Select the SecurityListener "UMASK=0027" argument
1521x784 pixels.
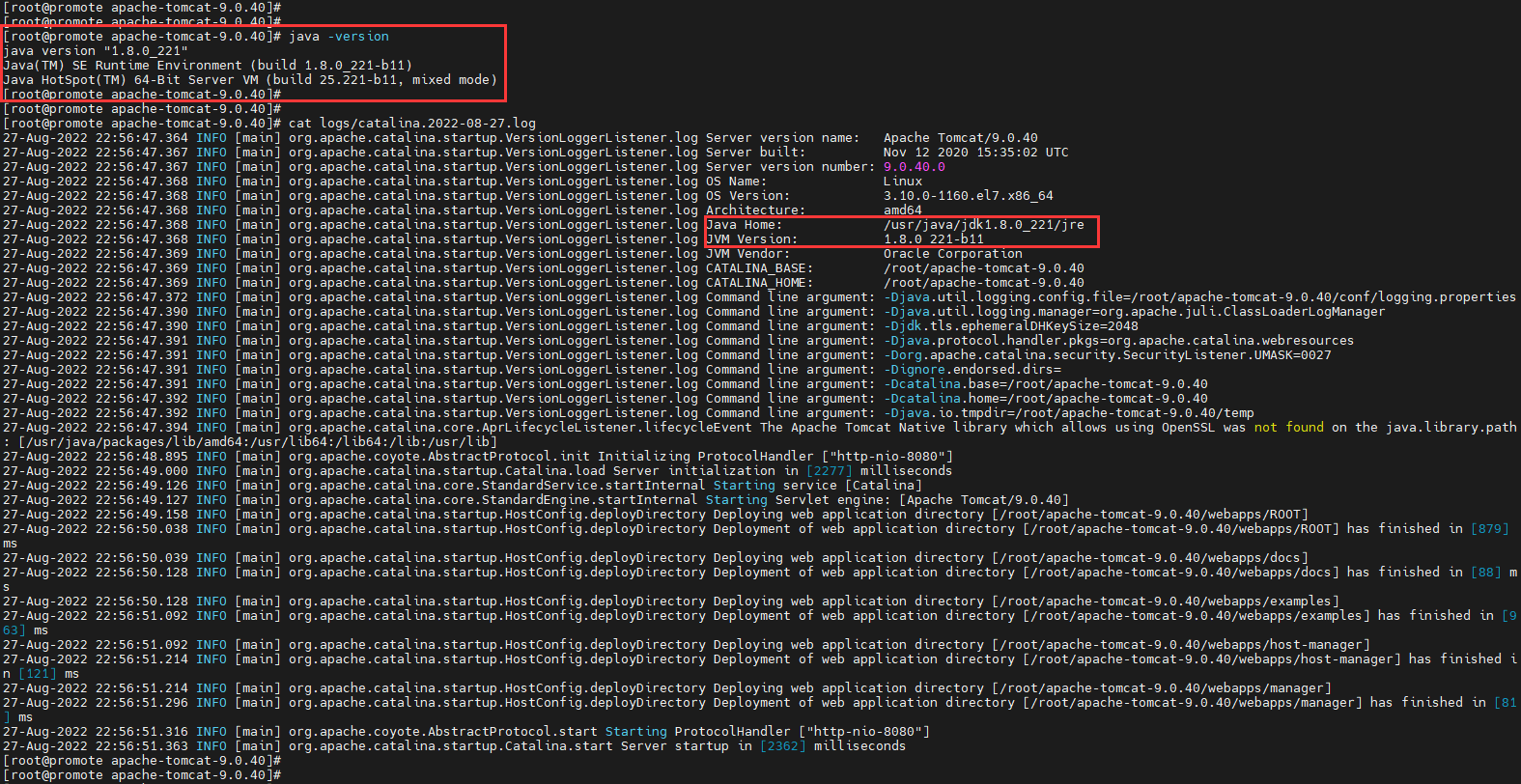pyautogui.click(x=1108, y=355)
